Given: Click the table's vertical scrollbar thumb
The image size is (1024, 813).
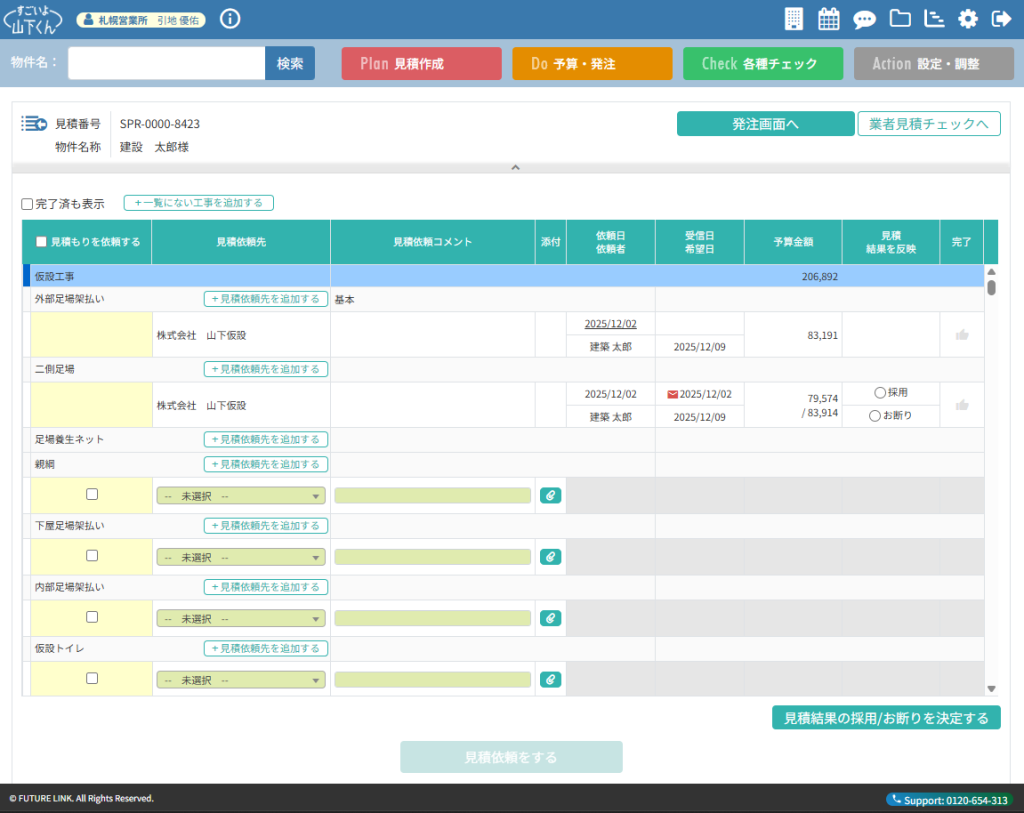Looking at the screenshot, I should (991, 288).
